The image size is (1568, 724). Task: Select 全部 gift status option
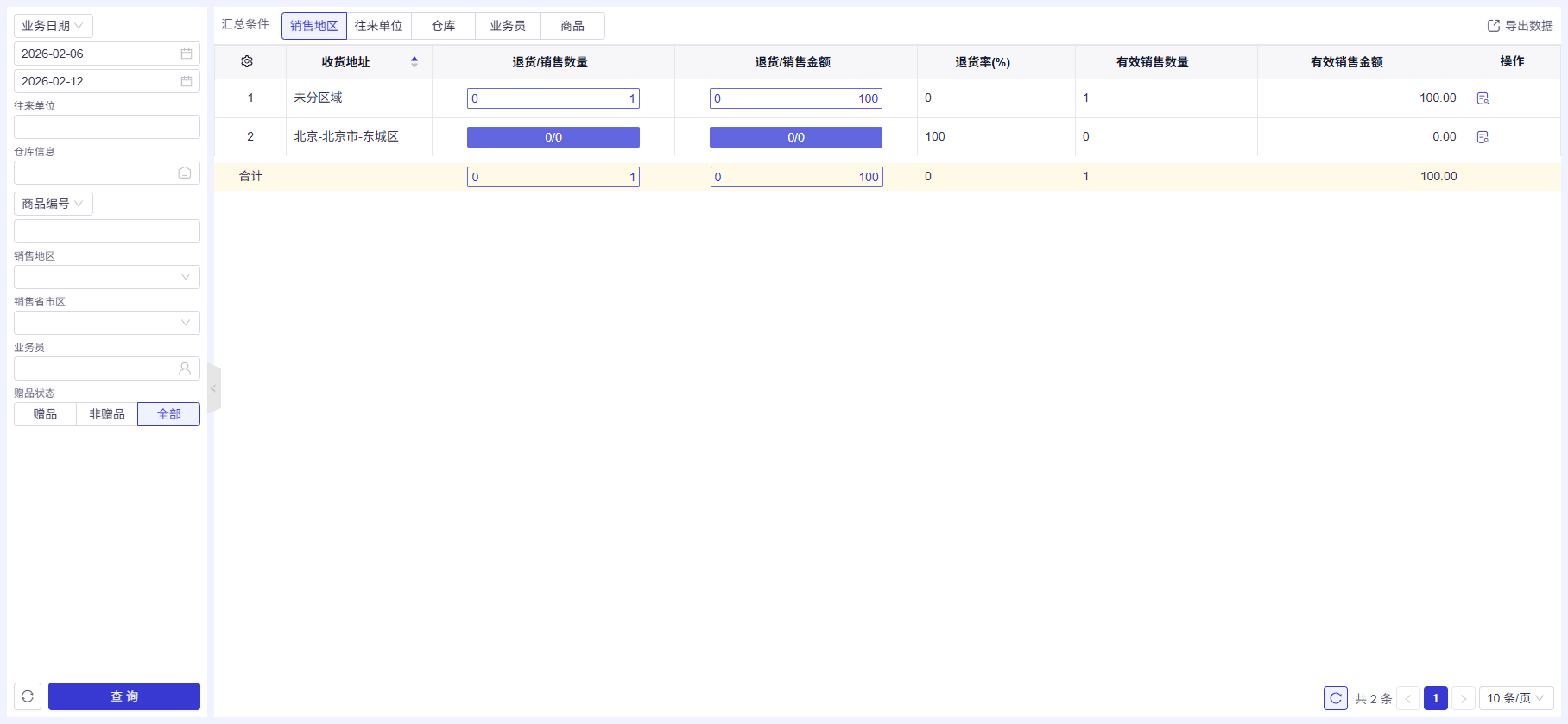[x=169, y=414]
